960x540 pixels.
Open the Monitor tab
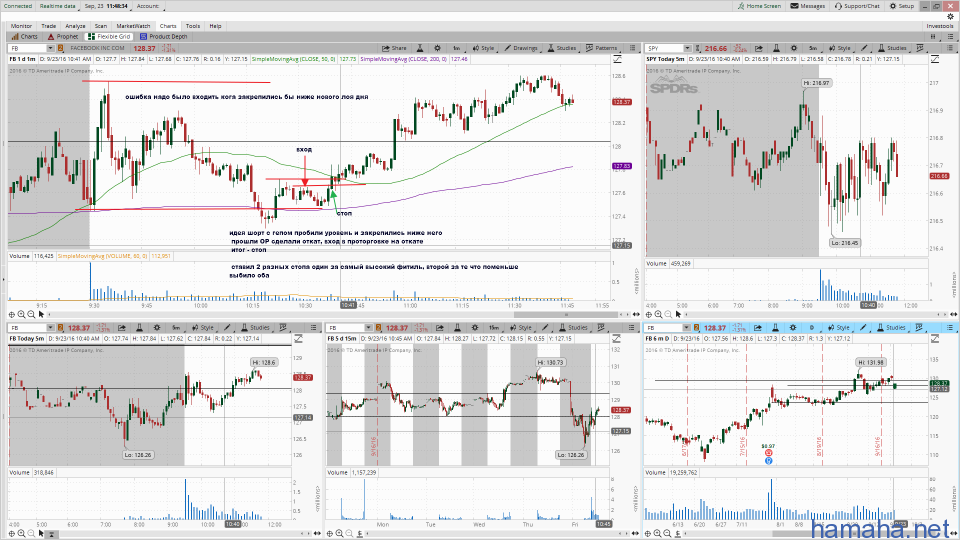21,26
